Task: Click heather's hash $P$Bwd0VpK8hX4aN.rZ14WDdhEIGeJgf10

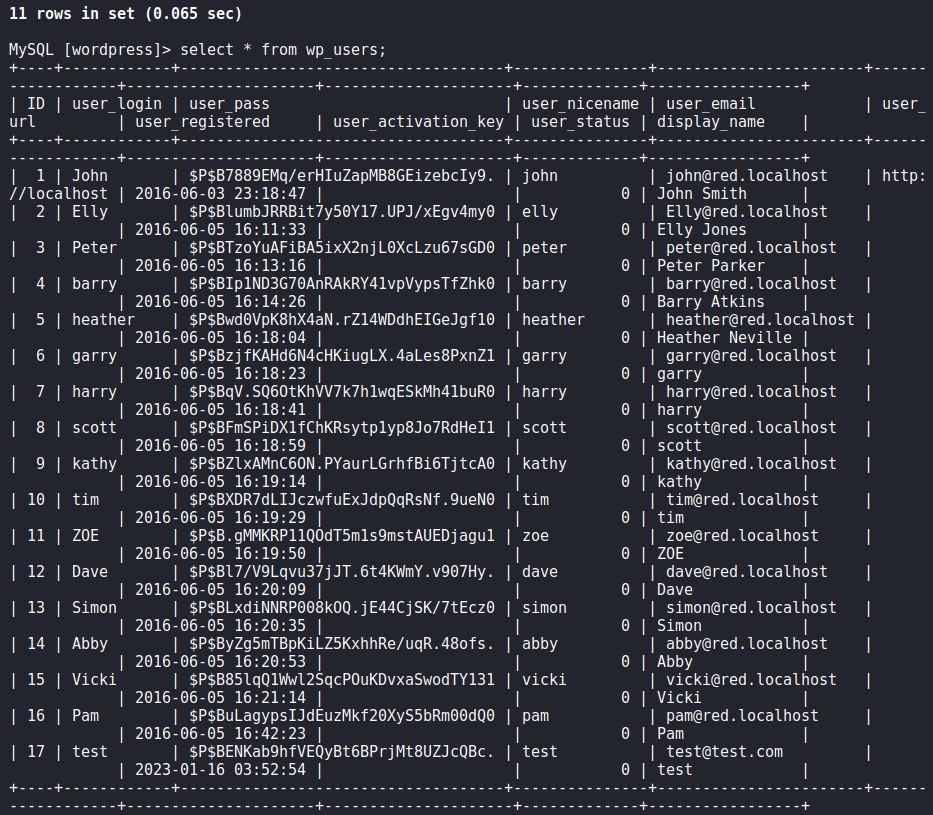Action: coord(342,320)
